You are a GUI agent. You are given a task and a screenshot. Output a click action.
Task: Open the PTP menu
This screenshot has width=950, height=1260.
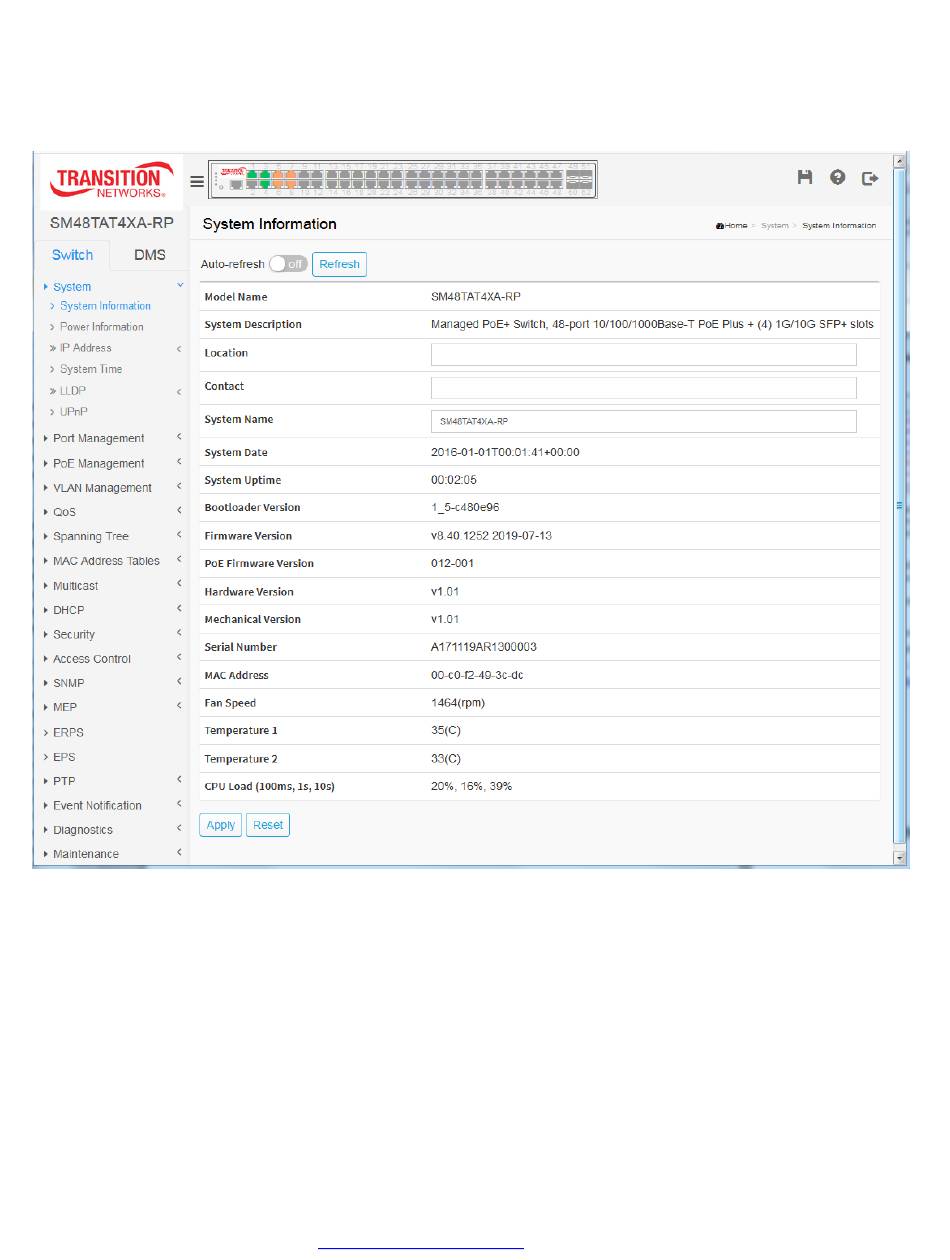(x=63, y=781)
